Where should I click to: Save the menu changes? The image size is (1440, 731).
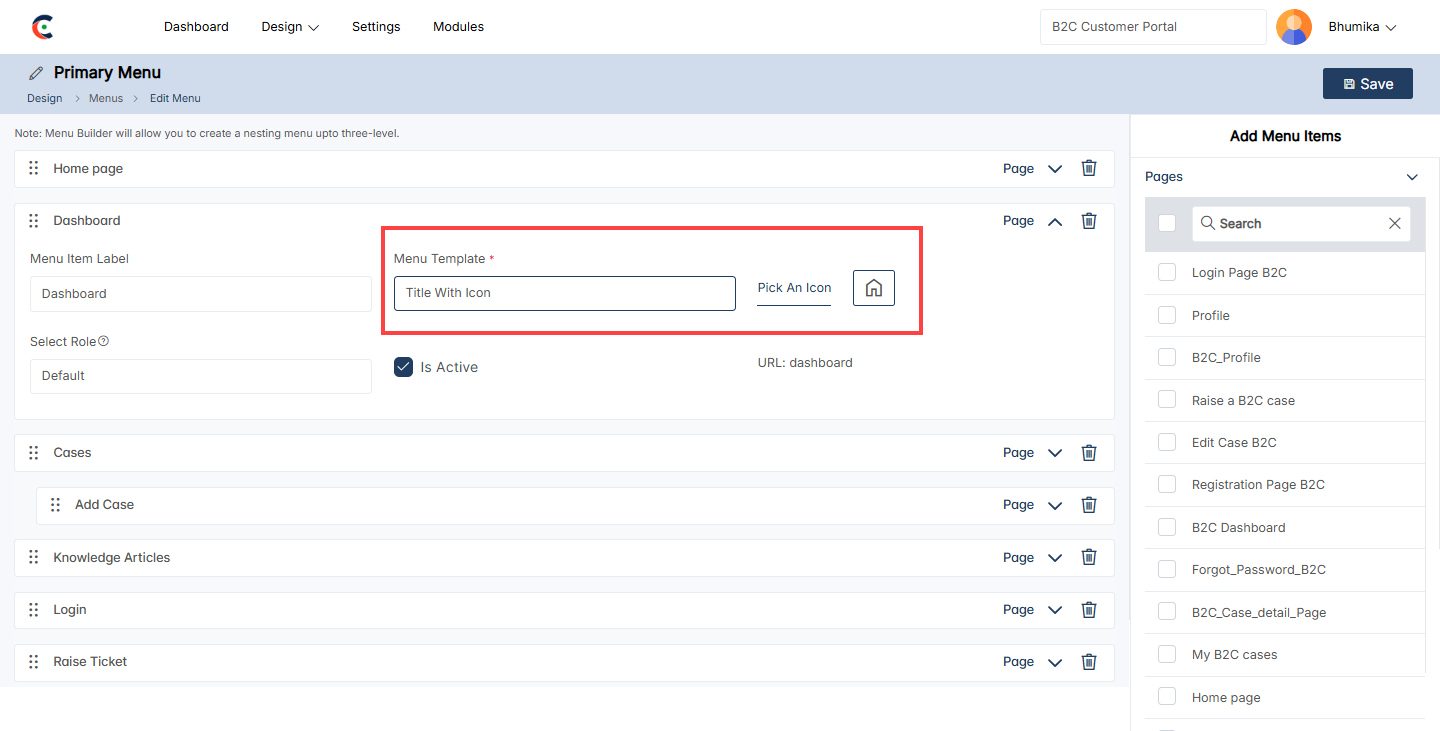(x=1367, y=84)
